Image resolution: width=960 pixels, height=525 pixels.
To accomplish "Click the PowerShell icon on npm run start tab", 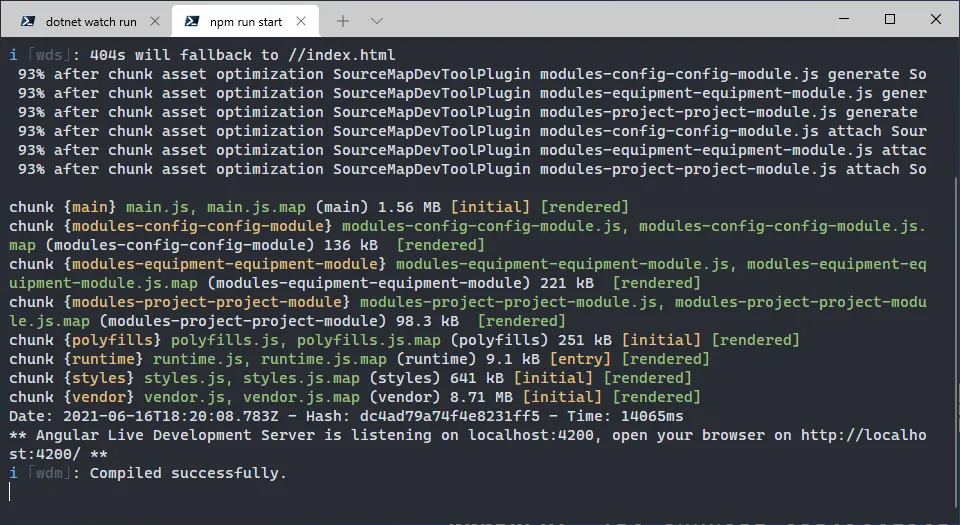I will [191, 21].
